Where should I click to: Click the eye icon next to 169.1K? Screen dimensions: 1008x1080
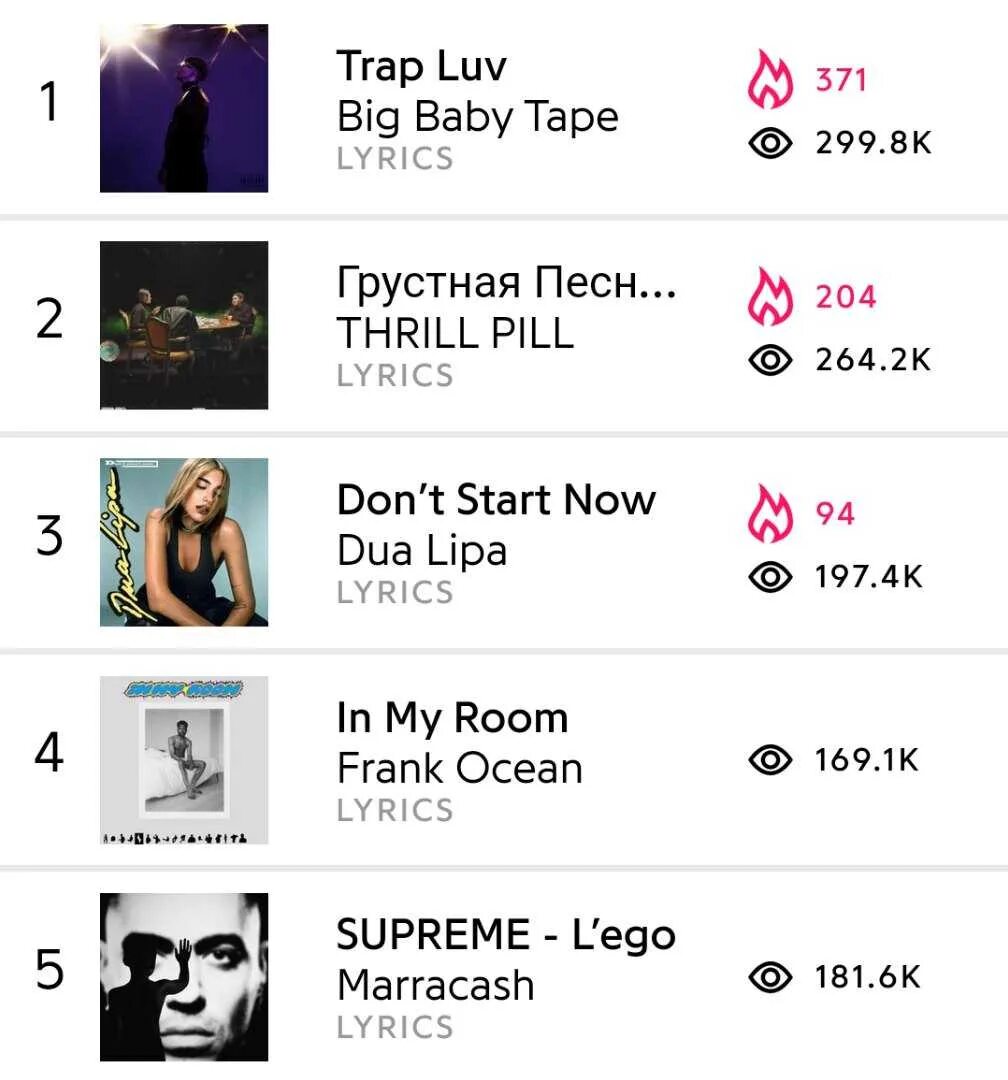coord(770,761)
